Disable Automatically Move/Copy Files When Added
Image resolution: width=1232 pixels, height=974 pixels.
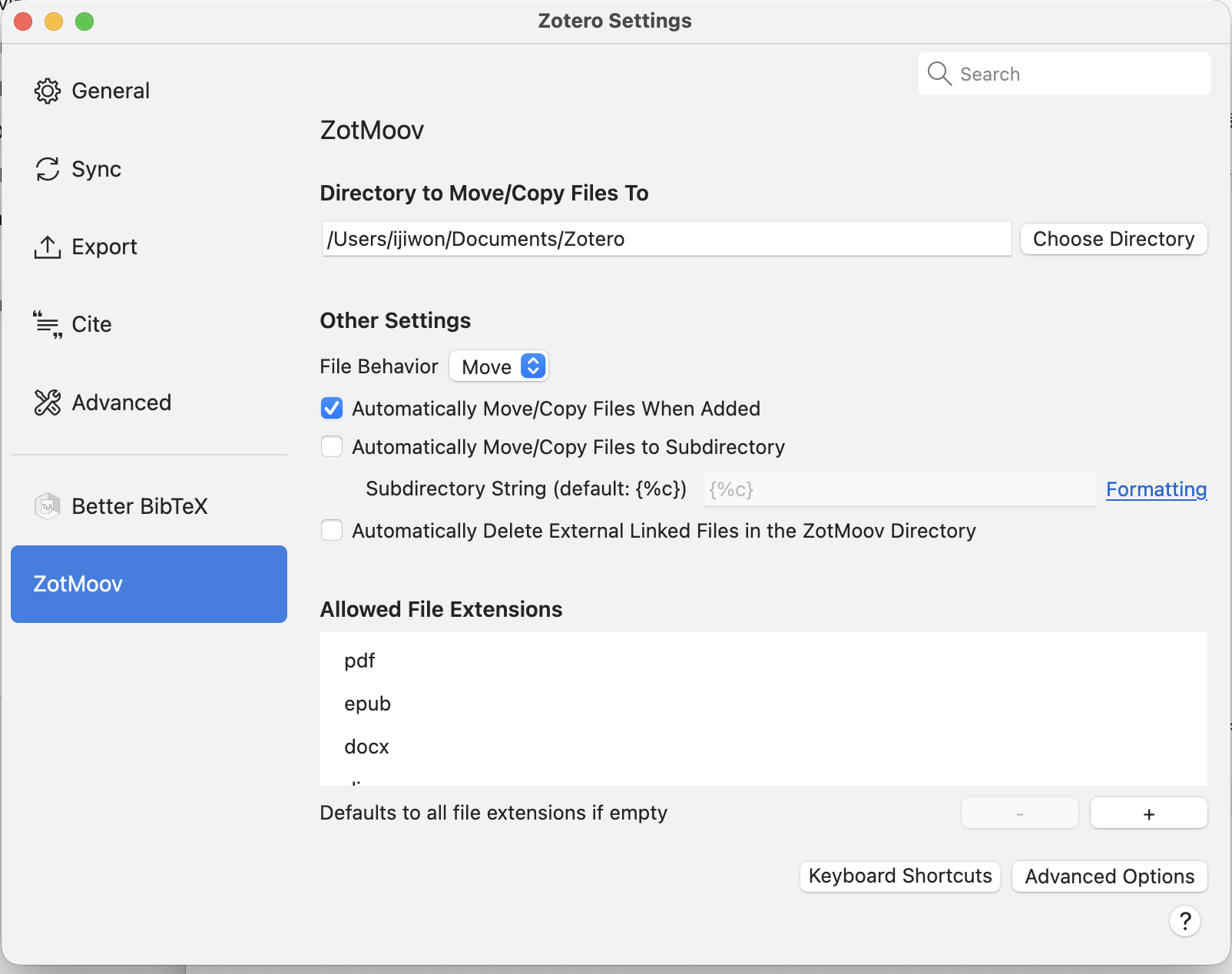coord(332,409)
